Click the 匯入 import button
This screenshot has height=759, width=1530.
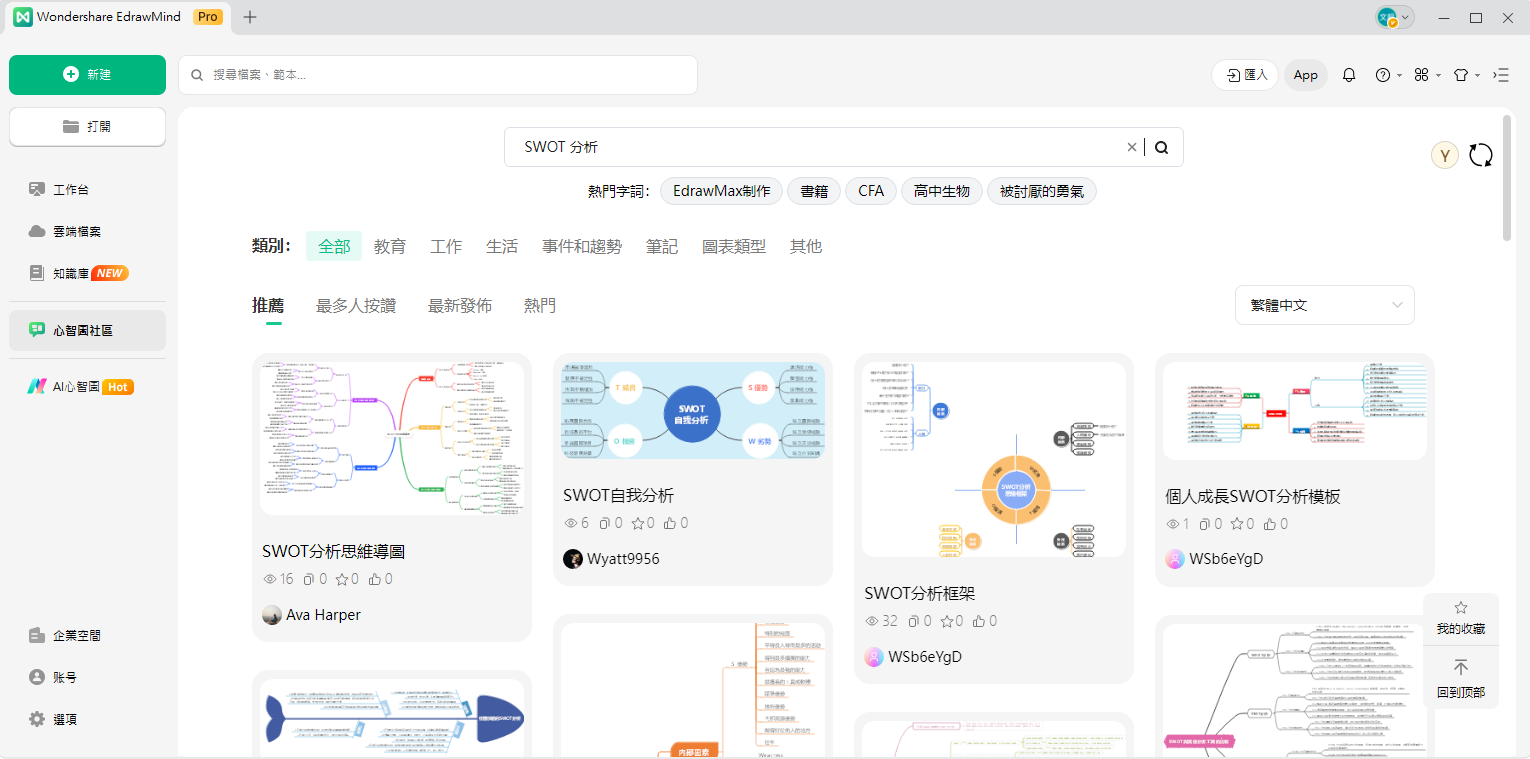pos(1245,75)
